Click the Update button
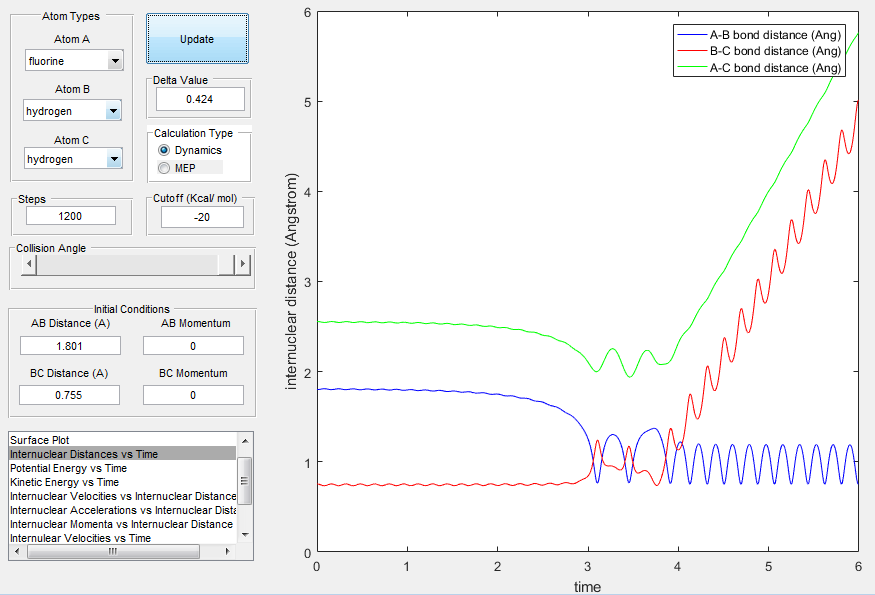This screenshot has width=875, height=595. pos(197,39)
